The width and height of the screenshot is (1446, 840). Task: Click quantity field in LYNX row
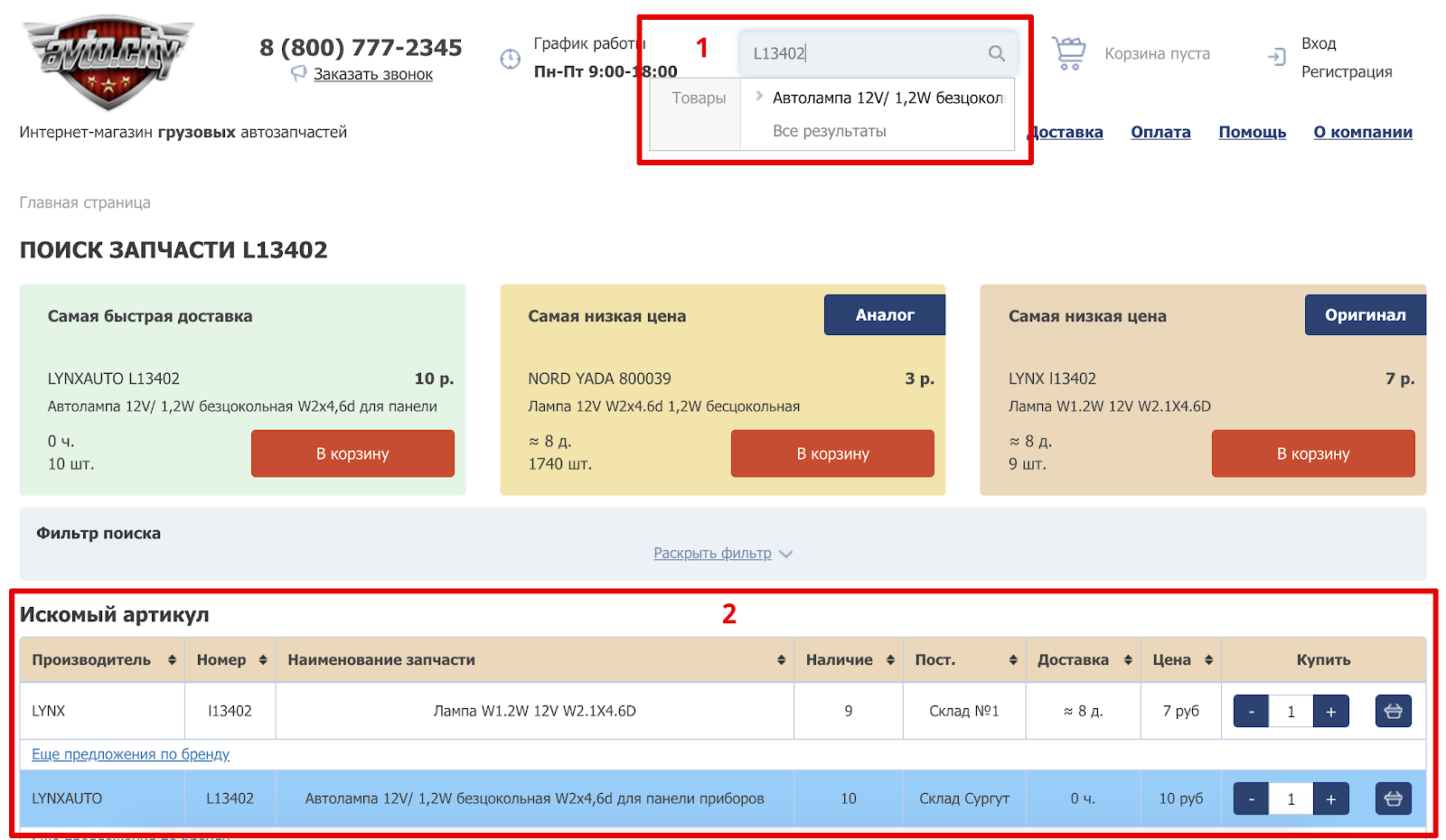coord(1291,711)
